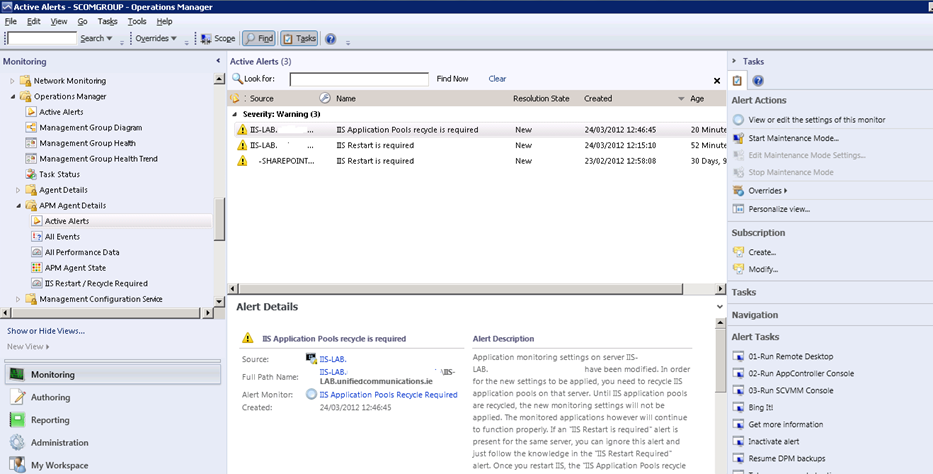This screenshot has width=933, height=474.
Task: Switch to the Authoring workspace
Action: point(50,397)
